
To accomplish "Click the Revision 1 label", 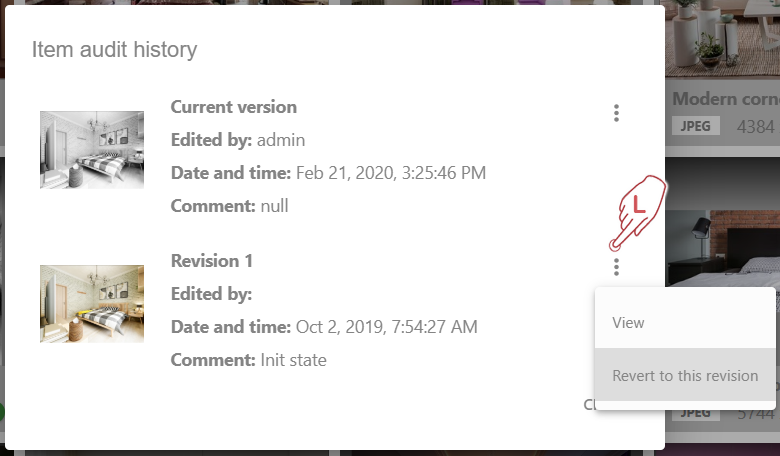I will point(212,261).
